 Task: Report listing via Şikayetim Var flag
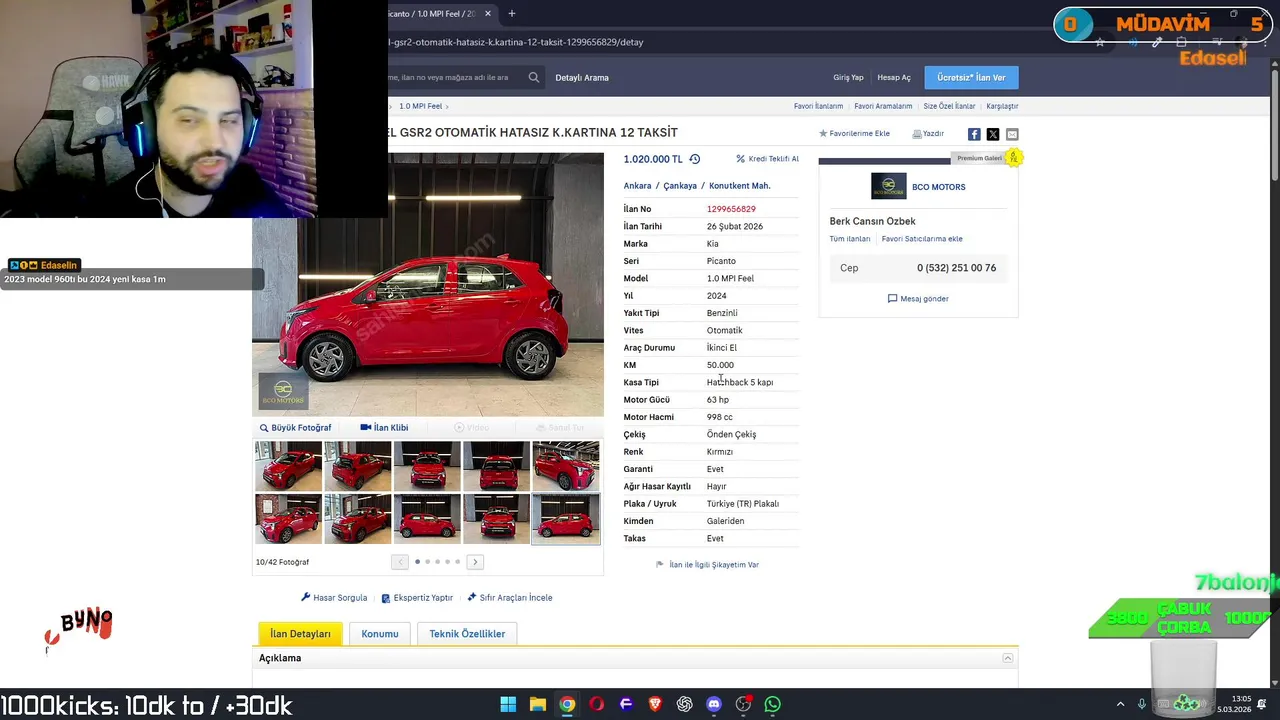(707, 565)
